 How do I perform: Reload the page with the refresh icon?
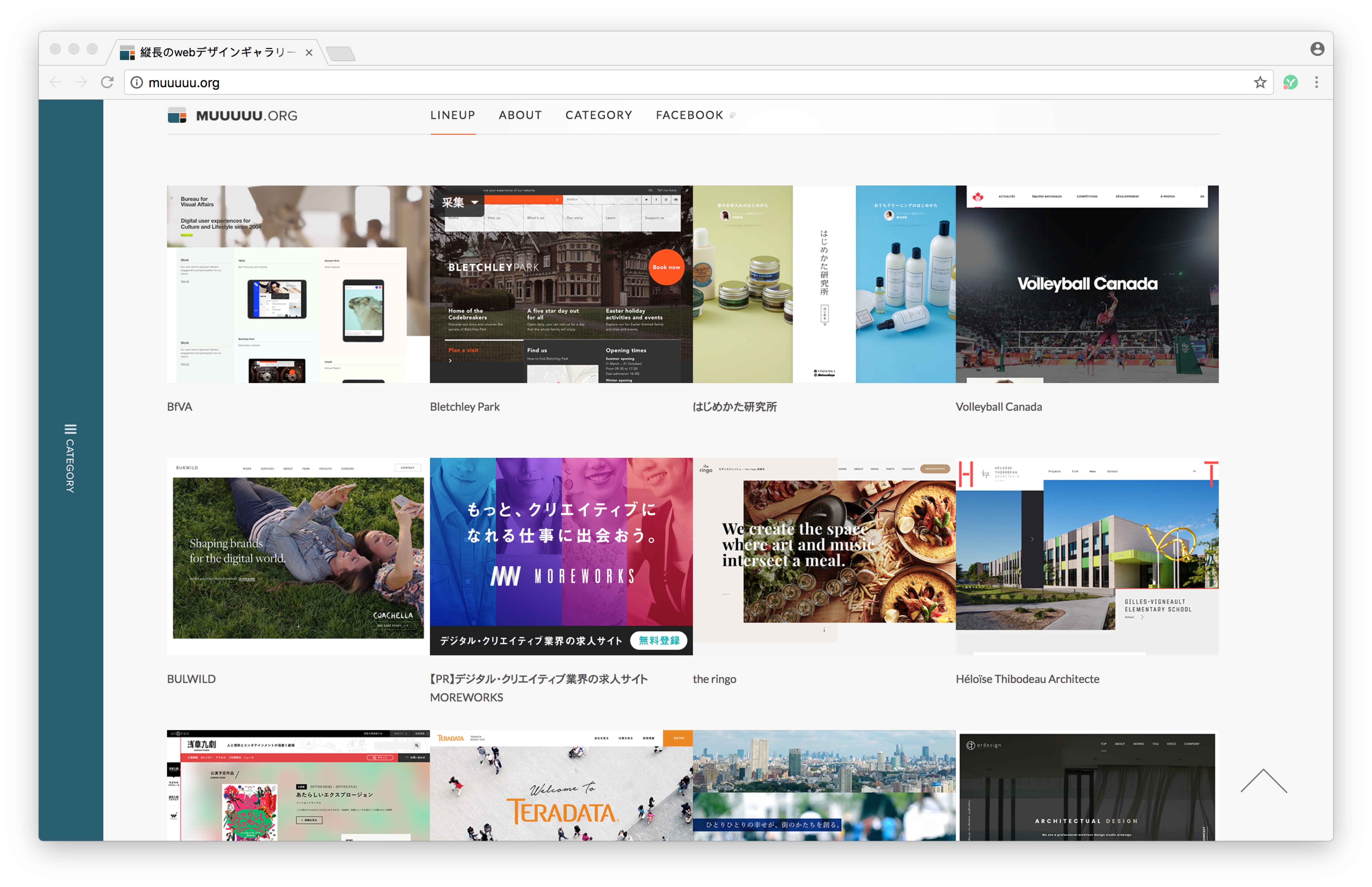[107, 82]
